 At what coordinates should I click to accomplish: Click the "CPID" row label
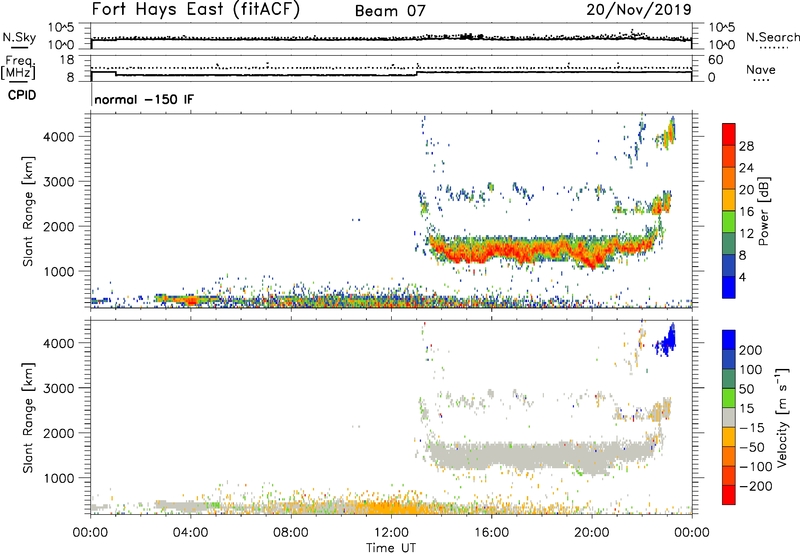coord(22,95)
